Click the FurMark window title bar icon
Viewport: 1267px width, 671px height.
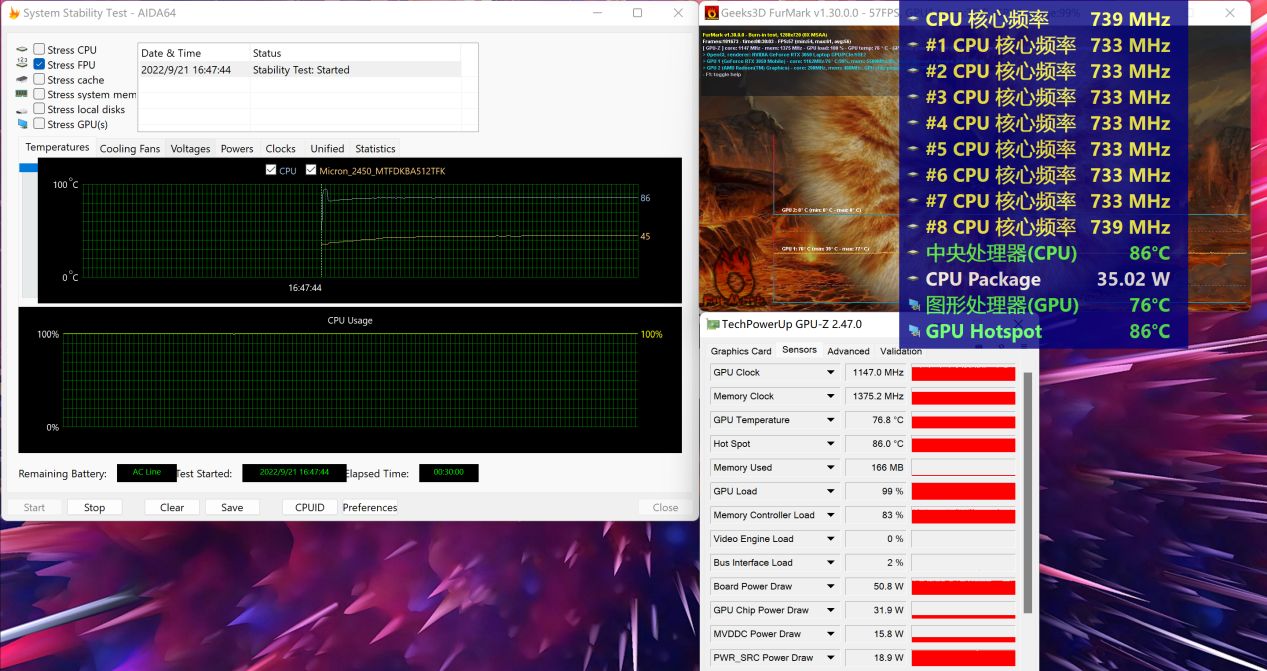point(712,13)
